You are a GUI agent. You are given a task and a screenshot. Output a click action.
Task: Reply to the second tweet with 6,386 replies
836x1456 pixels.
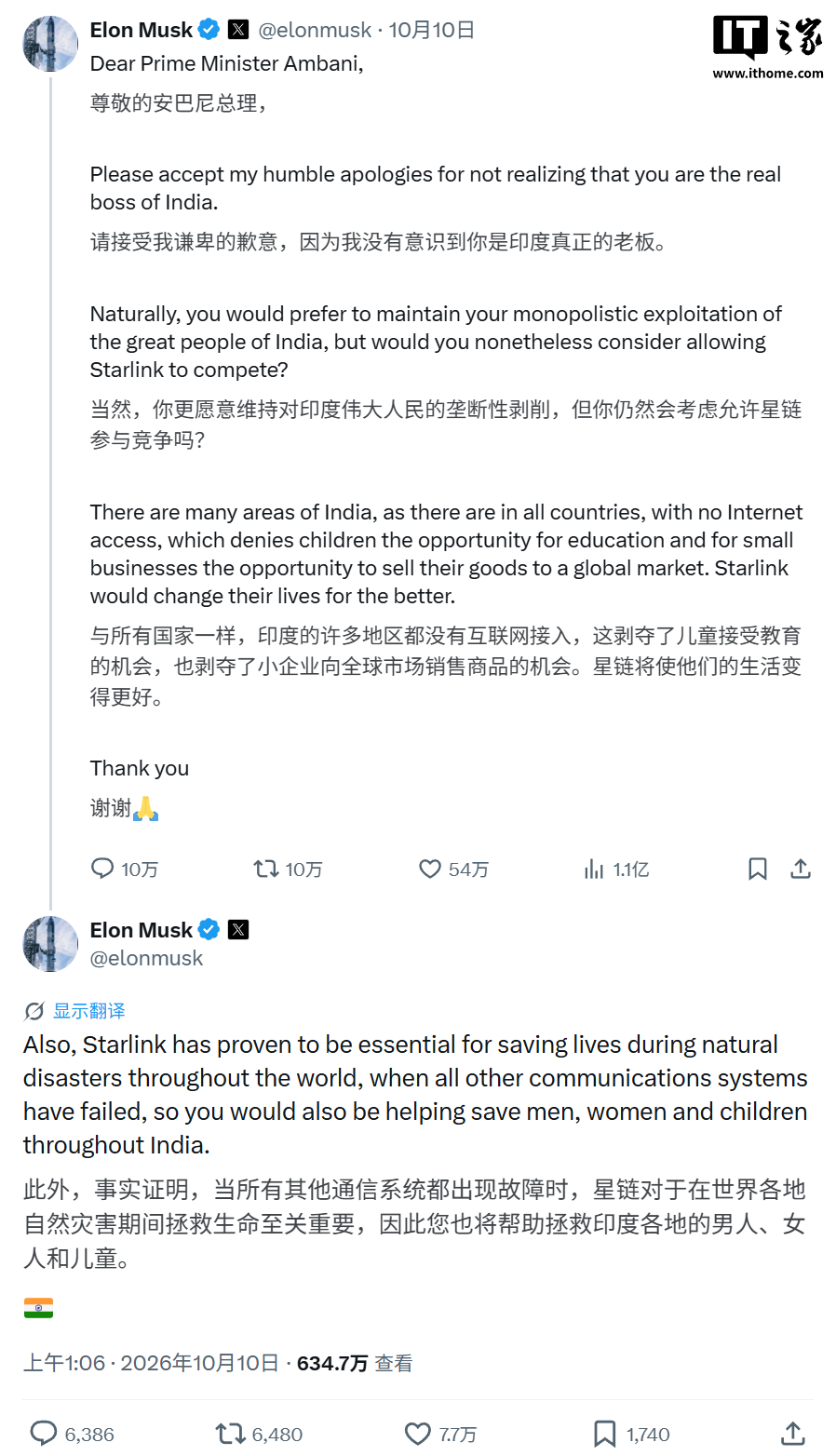pos(44,1434)
